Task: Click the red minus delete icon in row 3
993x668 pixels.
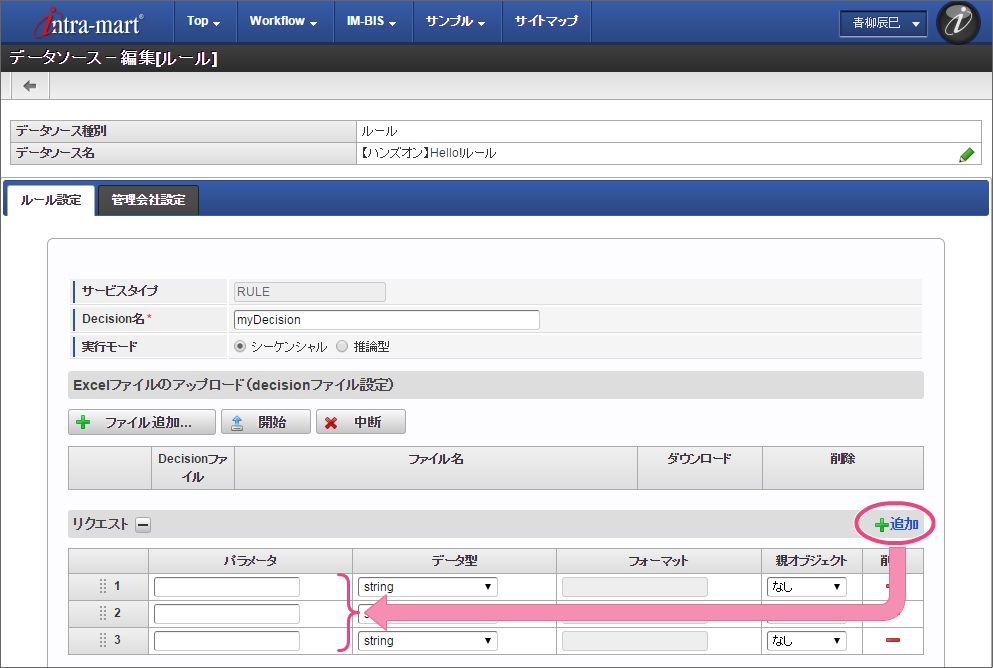Action: (893, 640)
